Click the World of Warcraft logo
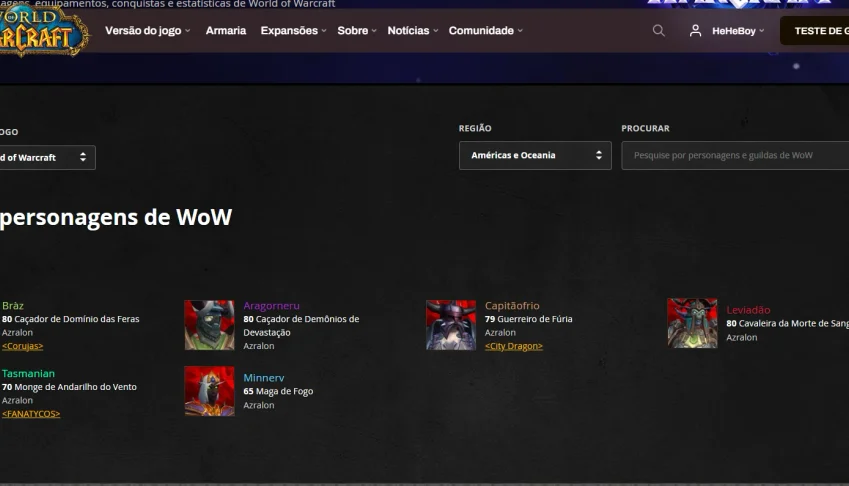849x486 pixels. pyautogui.click(x=43, y=31)
